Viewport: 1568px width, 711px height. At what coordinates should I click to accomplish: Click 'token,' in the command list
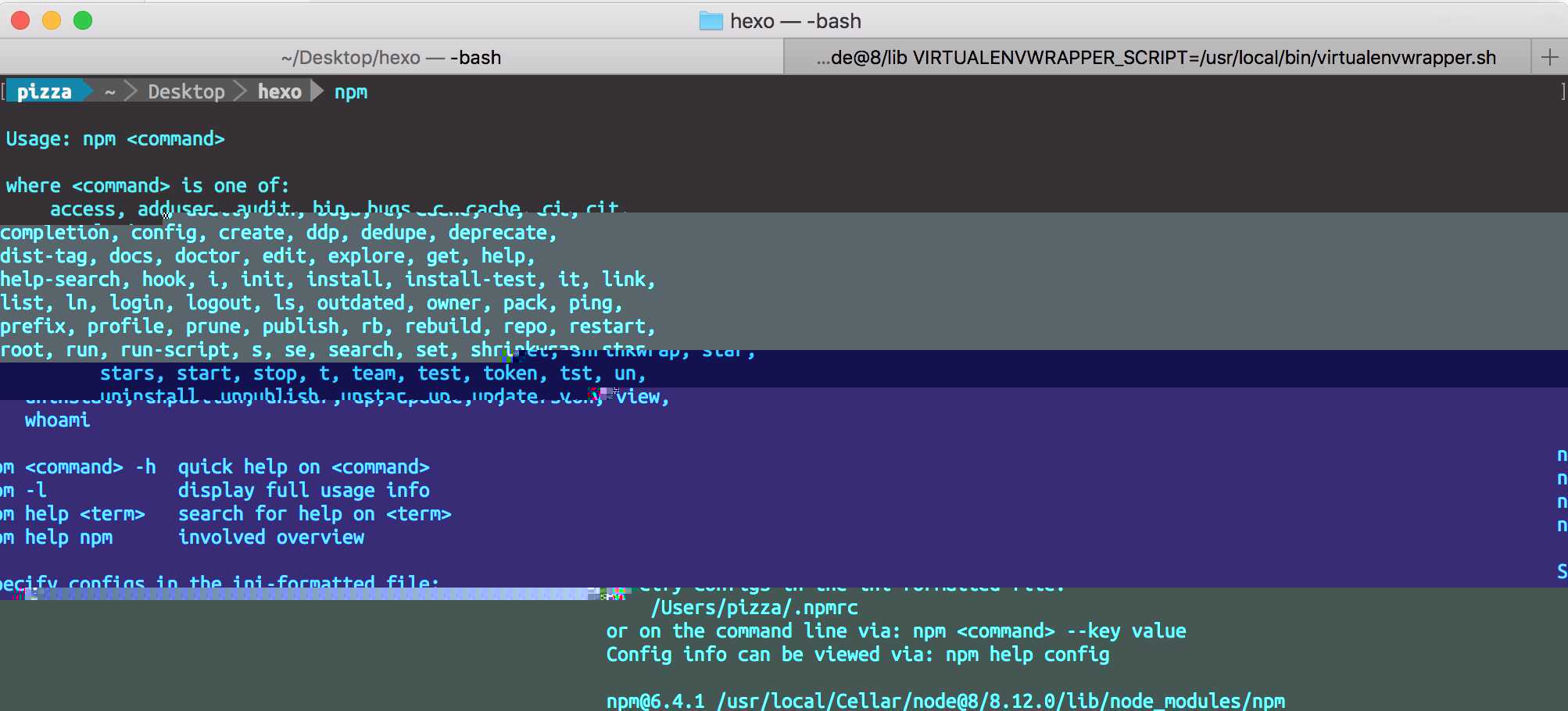click(x=515, y=373)
